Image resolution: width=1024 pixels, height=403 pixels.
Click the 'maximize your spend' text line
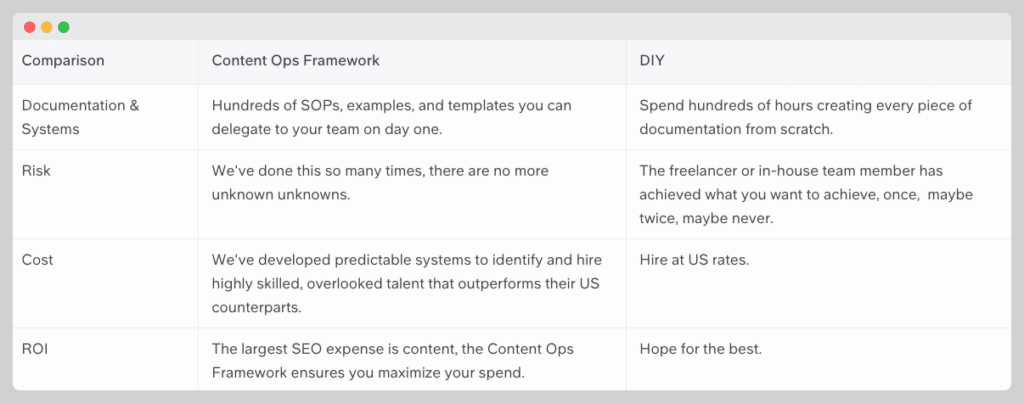click(369, 374)
